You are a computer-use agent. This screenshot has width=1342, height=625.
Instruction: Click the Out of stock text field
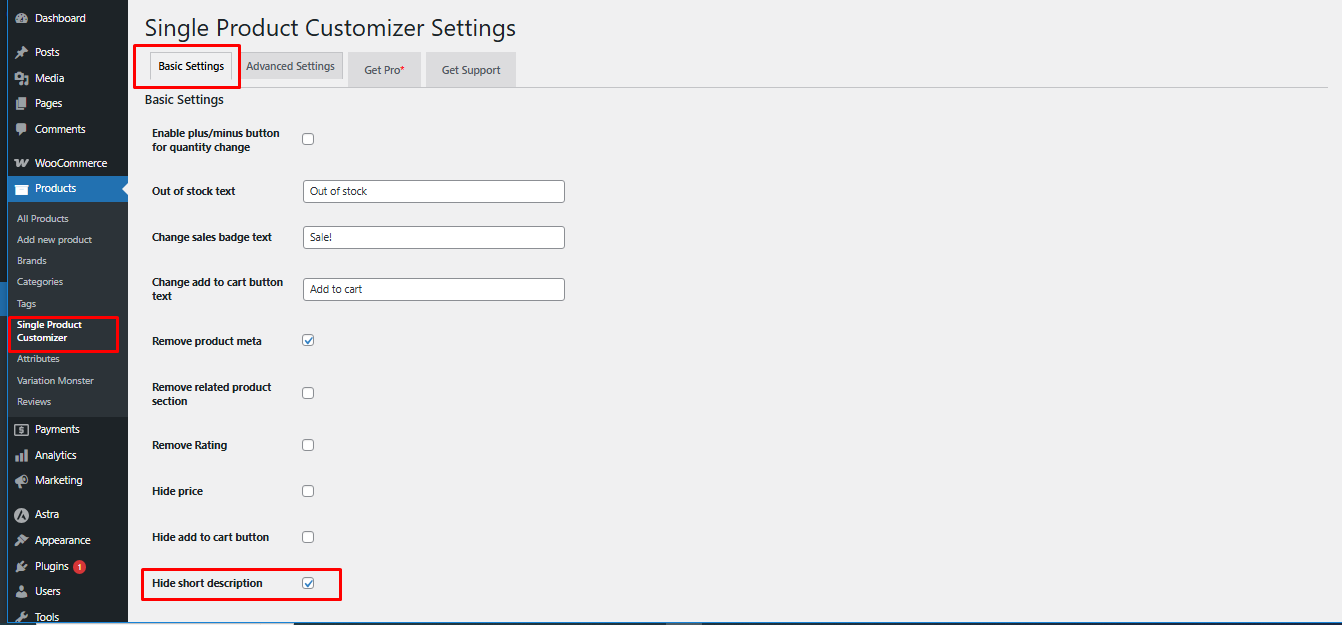click(434, 191)
